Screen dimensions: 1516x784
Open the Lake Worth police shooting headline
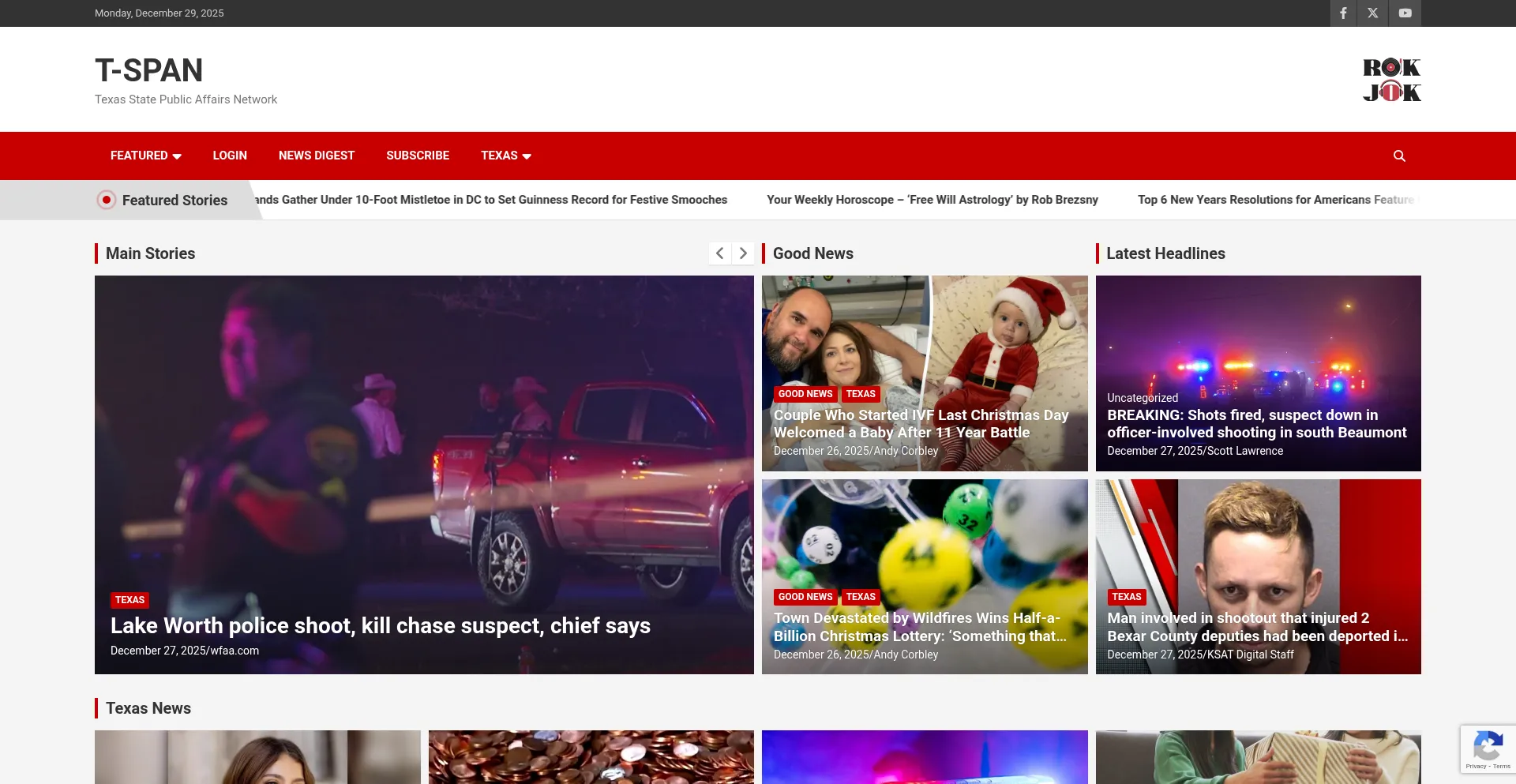(380, 625)
